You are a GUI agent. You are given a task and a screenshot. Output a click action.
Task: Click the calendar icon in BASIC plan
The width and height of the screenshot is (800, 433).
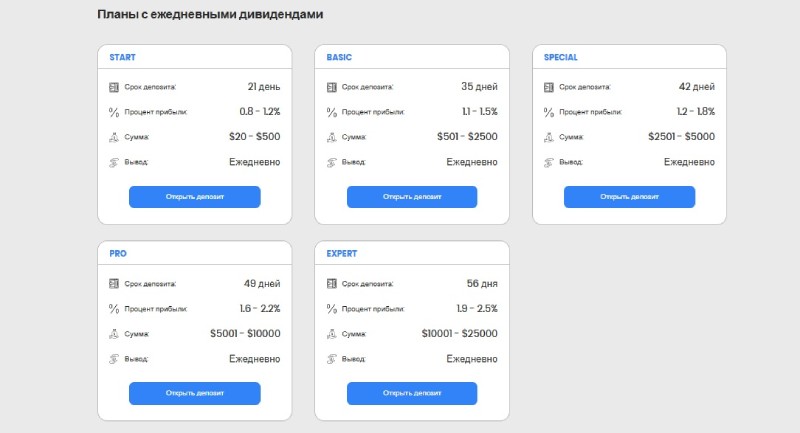pos(331,87)
